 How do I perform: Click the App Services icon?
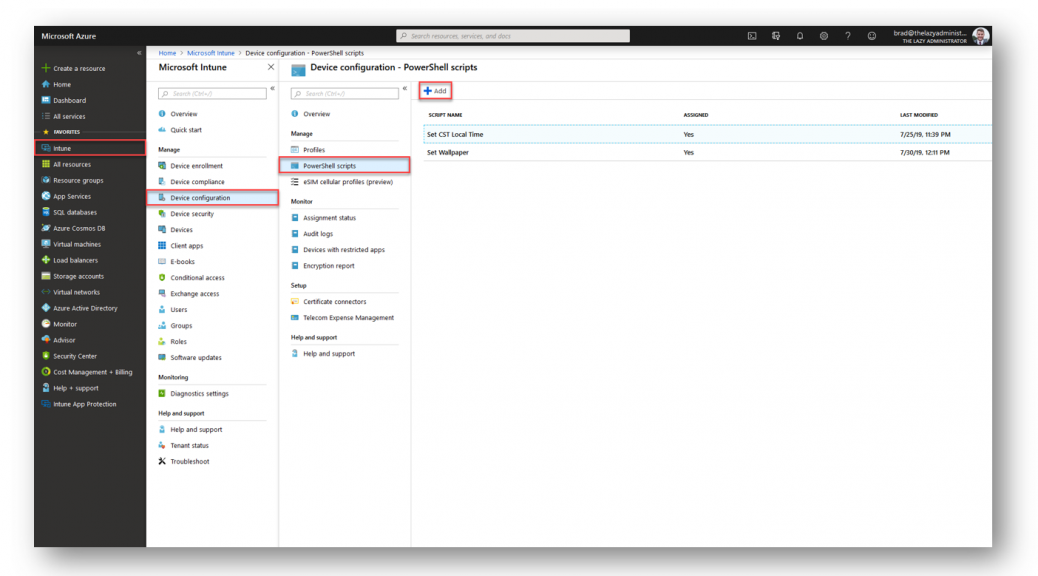pos(46,196)
